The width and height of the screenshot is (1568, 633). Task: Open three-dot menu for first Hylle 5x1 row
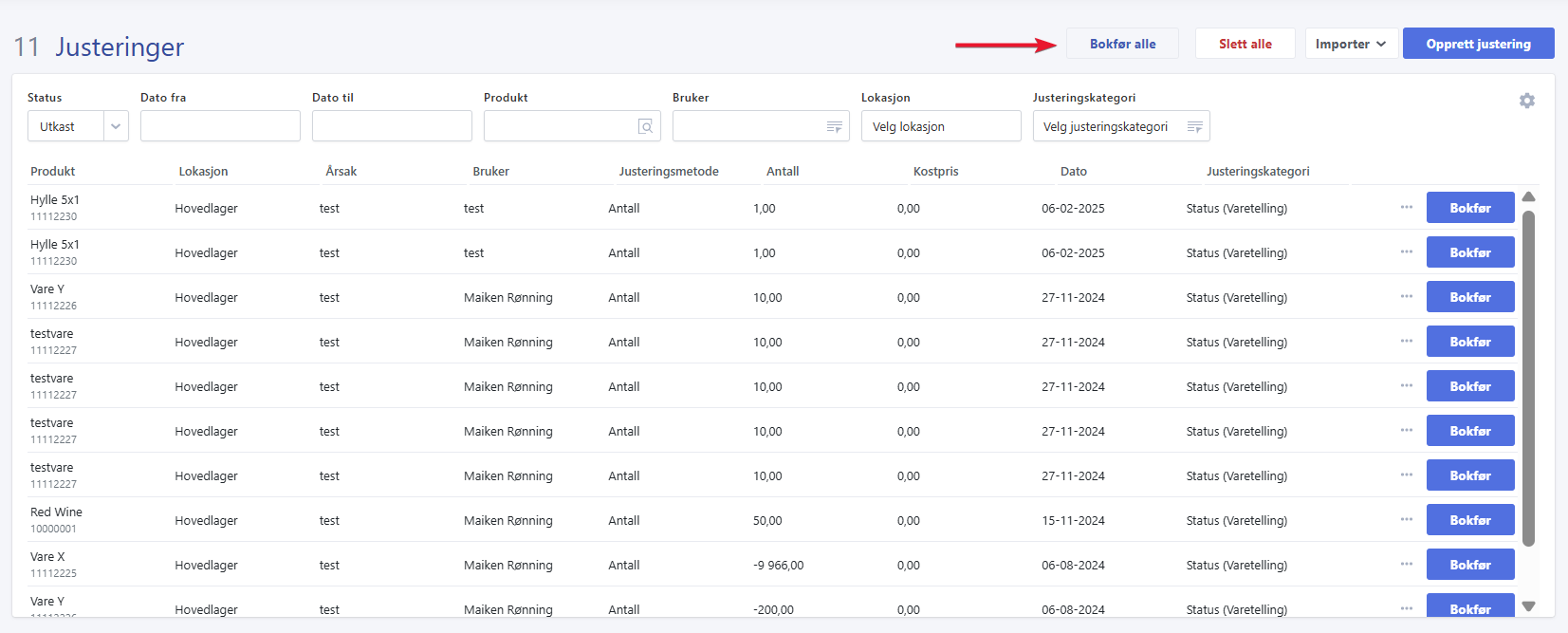[x=1406, y=207]
